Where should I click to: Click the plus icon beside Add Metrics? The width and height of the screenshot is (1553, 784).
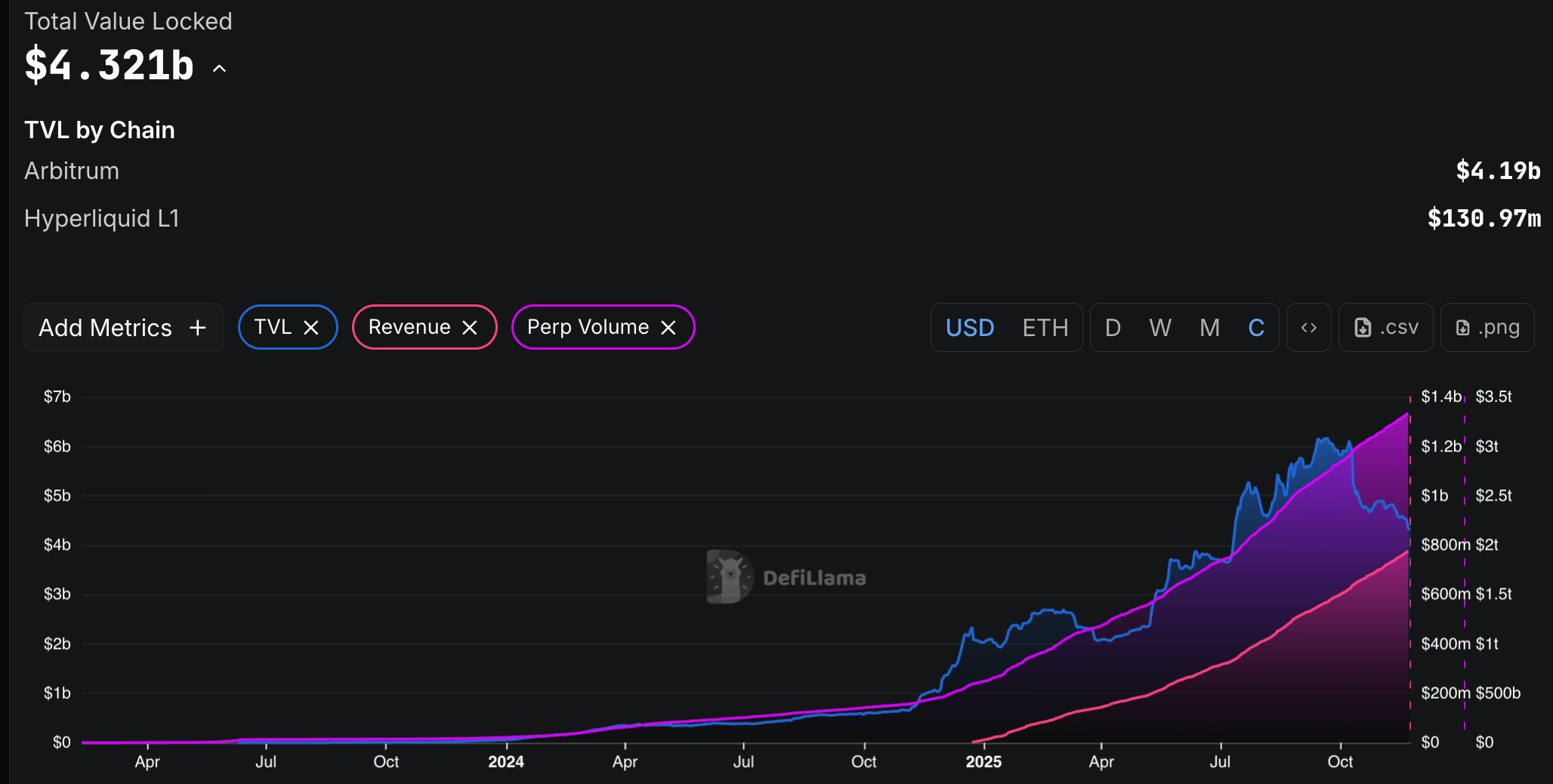tap(198, 328)
